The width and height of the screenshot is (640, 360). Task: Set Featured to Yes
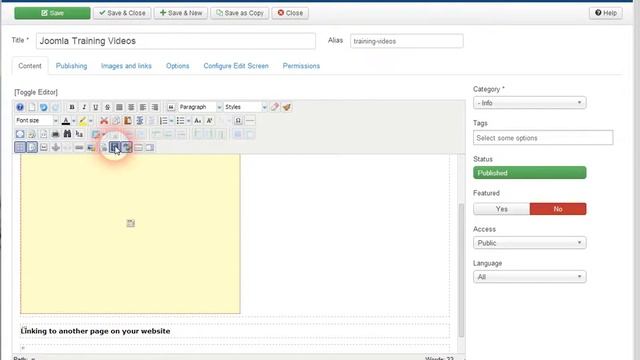pos(502,209)
